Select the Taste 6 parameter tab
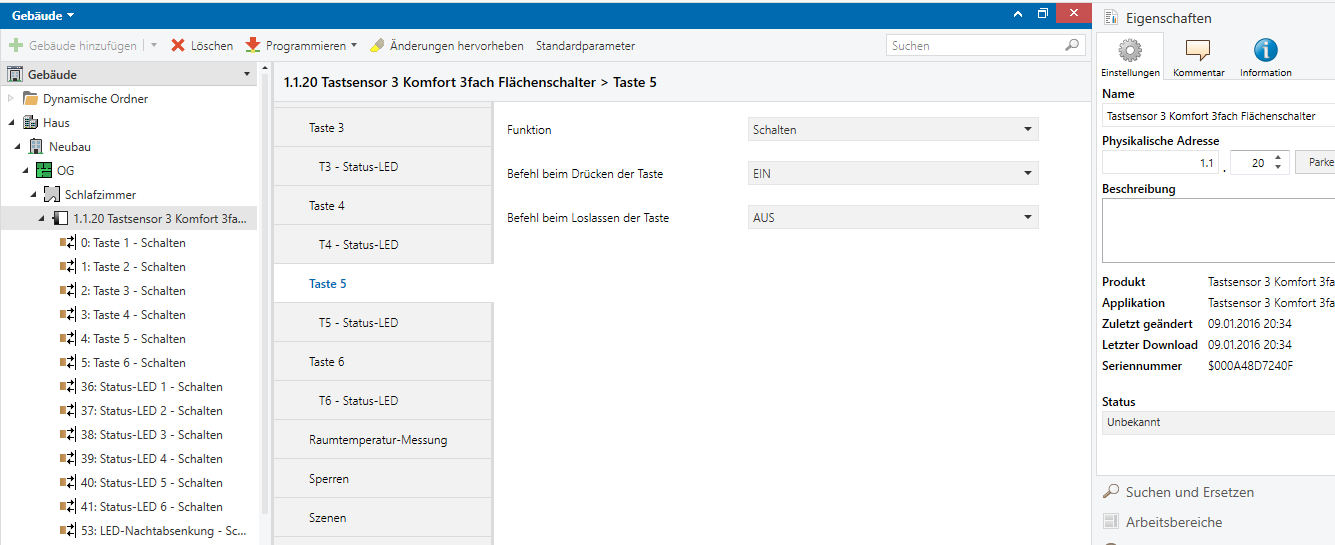This screenshot has width=1335, height=545. click(x=327, y=362)
